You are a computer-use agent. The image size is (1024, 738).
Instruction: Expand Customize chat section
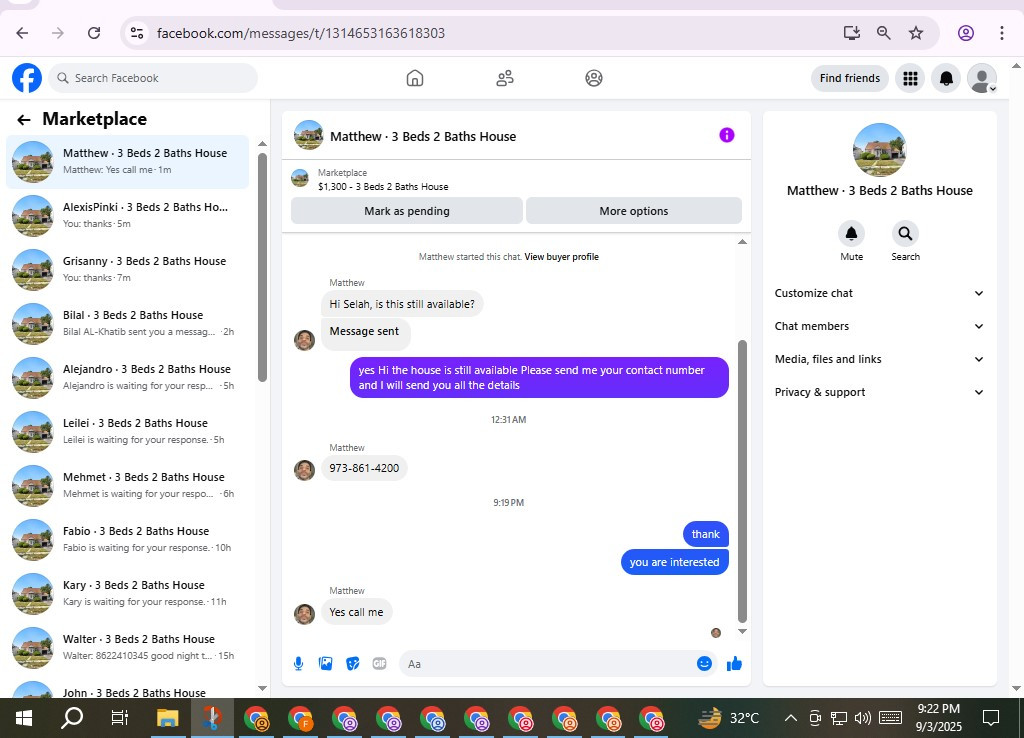pyautogui.click(x=879, y=293)
